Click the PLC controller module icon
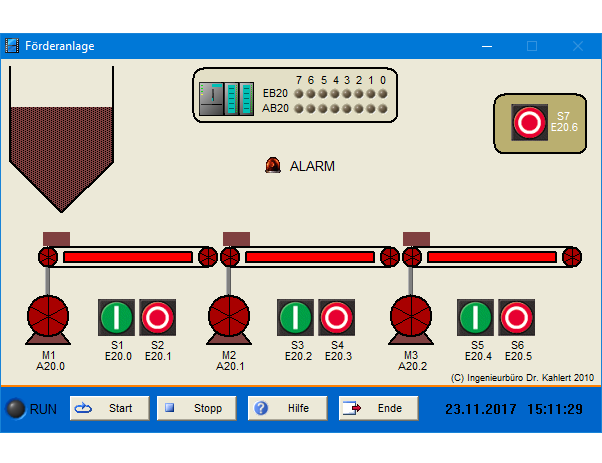602x463 pixels. [x=227, y=99]
